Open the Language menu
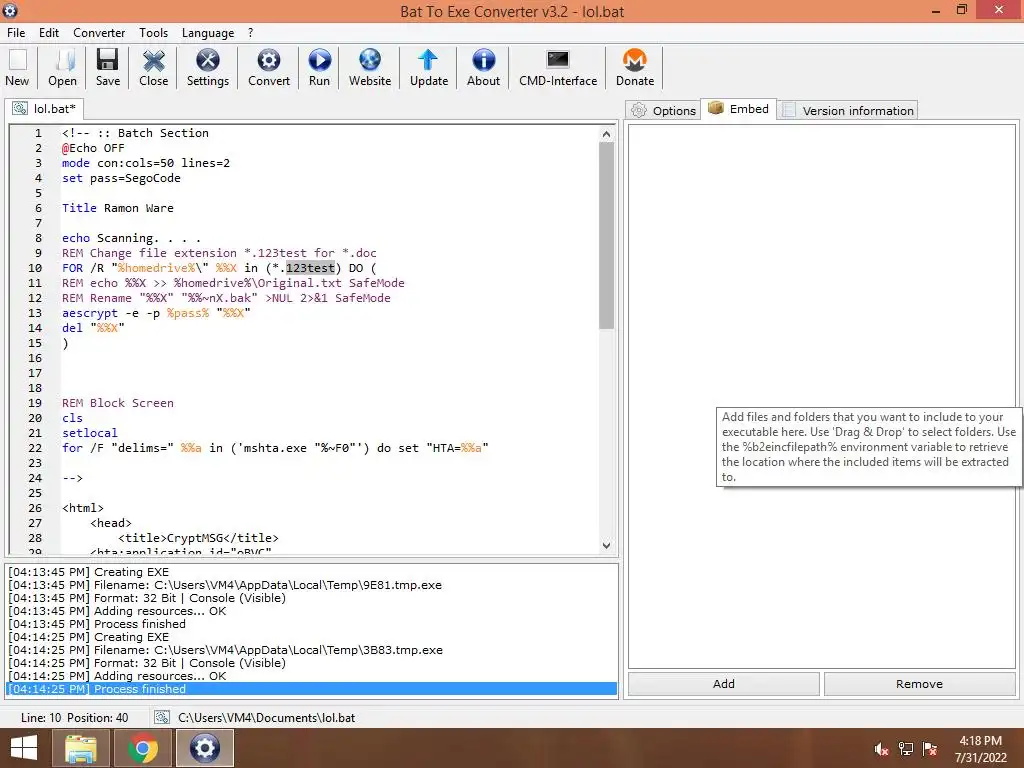Image resolution: width=1024 pixels, height=768 pixels. 208,33
